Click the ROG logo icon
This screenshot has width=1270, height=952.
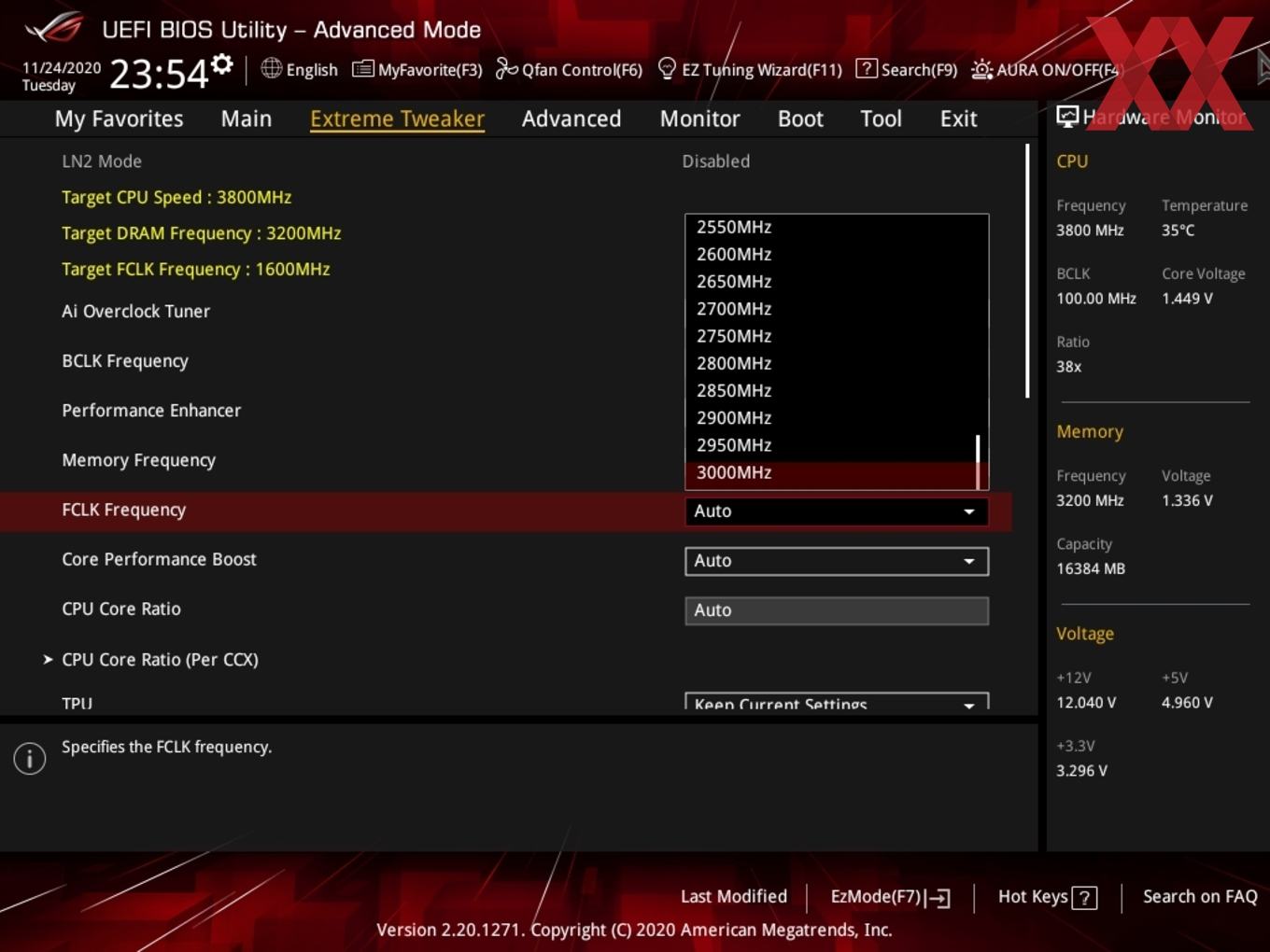53,27
